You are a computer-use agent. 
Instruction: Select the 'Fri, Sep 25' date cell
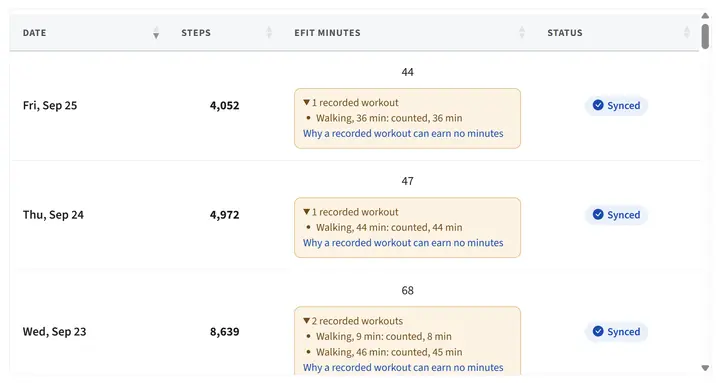pos(50,105)
